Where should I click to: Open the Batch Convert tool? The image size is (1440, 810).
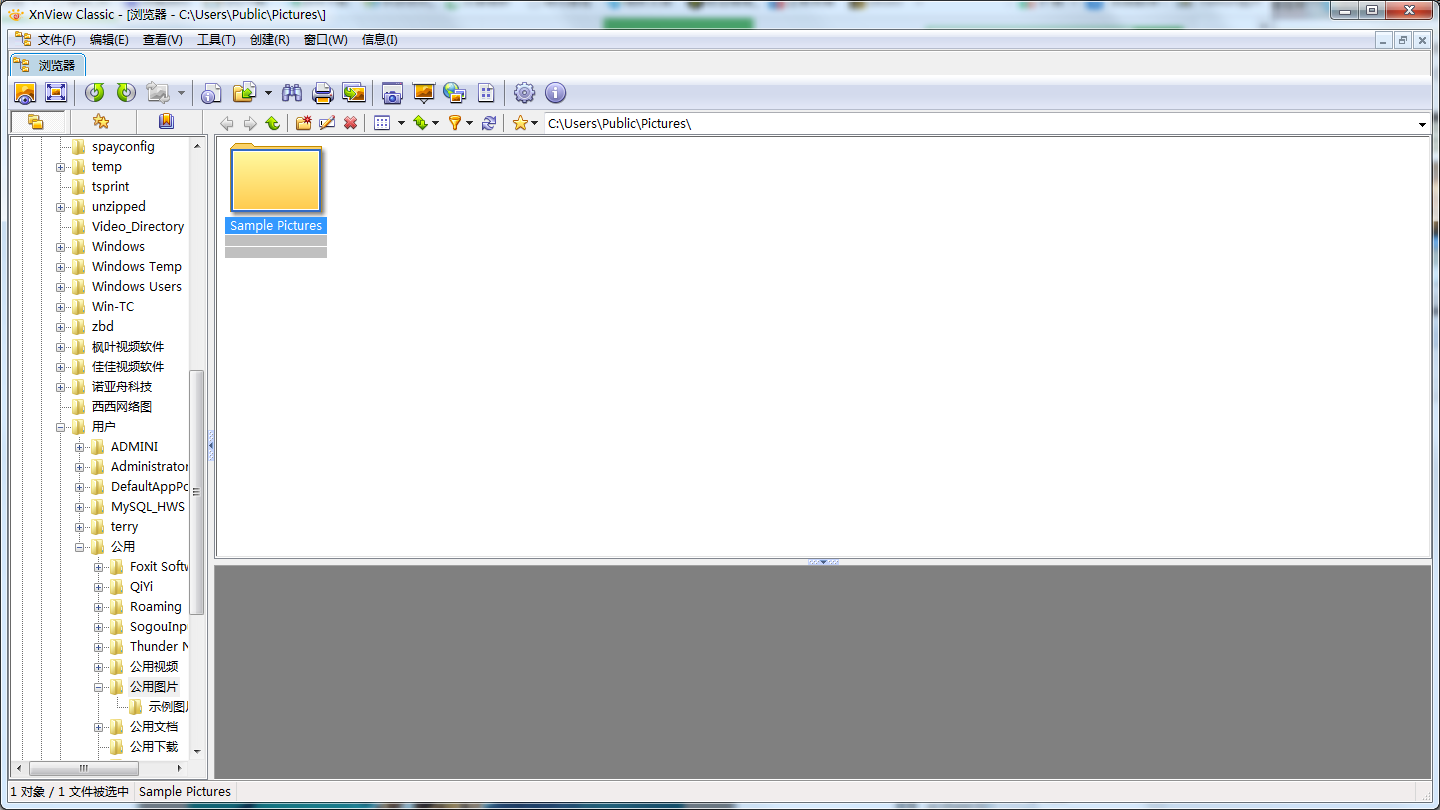(354, 92)
